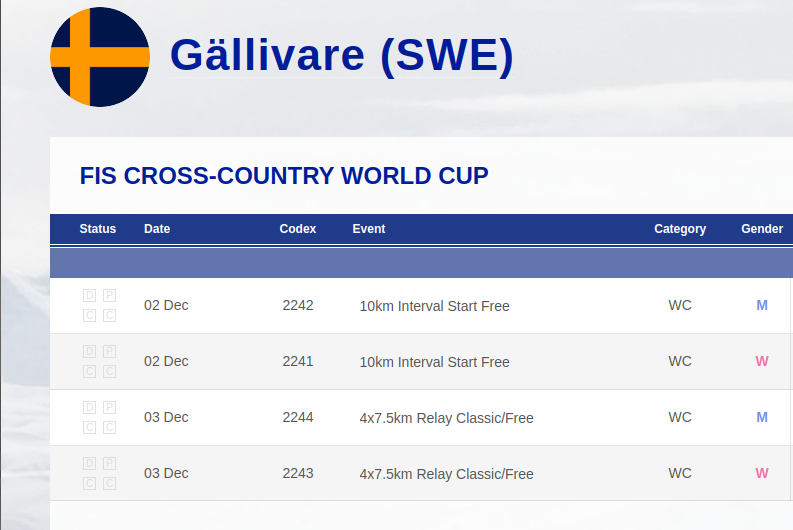
Task: Sort by the Date column header
Action: [x=157, y=229]
